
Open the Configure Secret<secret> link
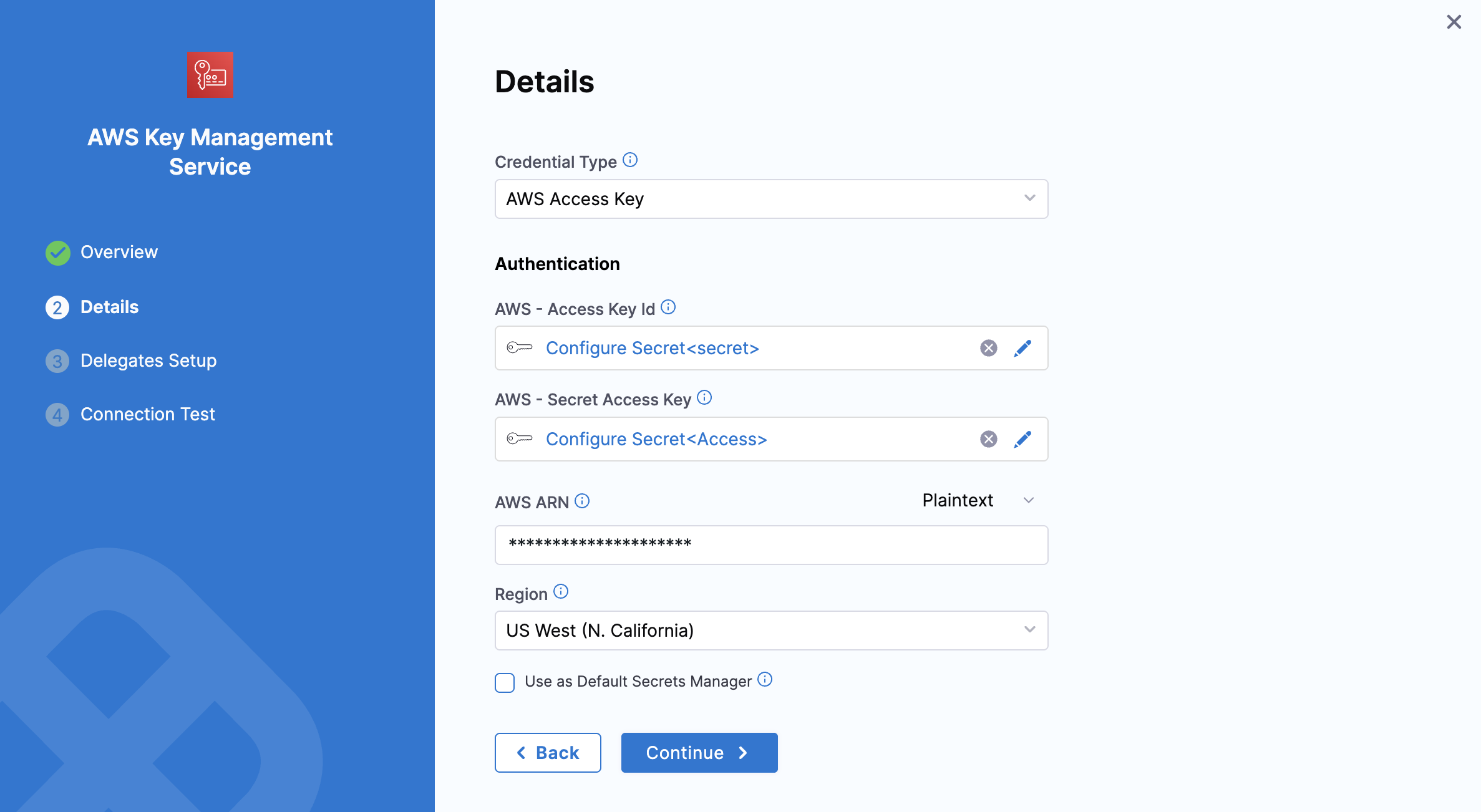(x=652, y=348)
